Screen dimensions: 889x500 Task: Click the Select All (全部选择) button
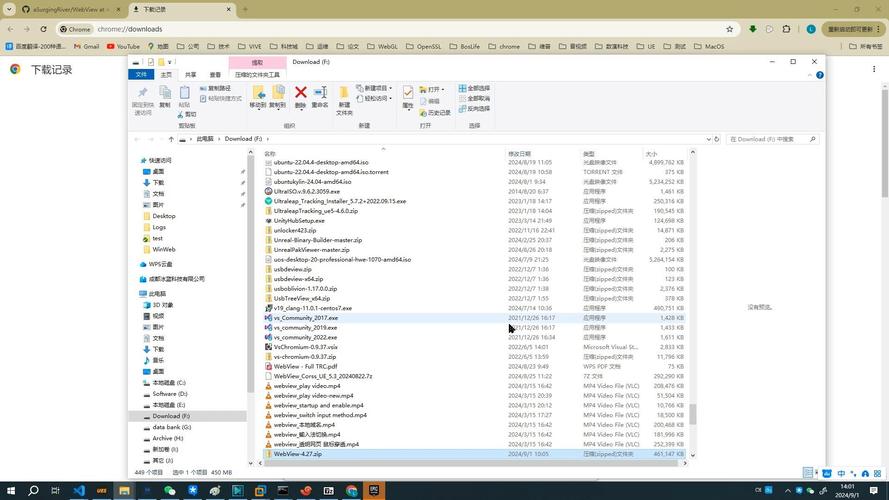tap(475, 88)
